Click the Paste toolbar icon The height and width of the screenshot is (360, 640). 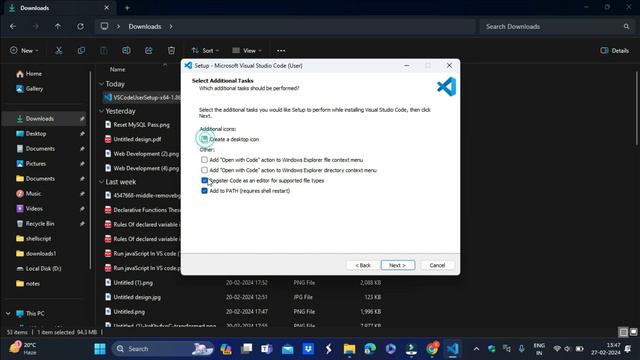click(104, 51)
